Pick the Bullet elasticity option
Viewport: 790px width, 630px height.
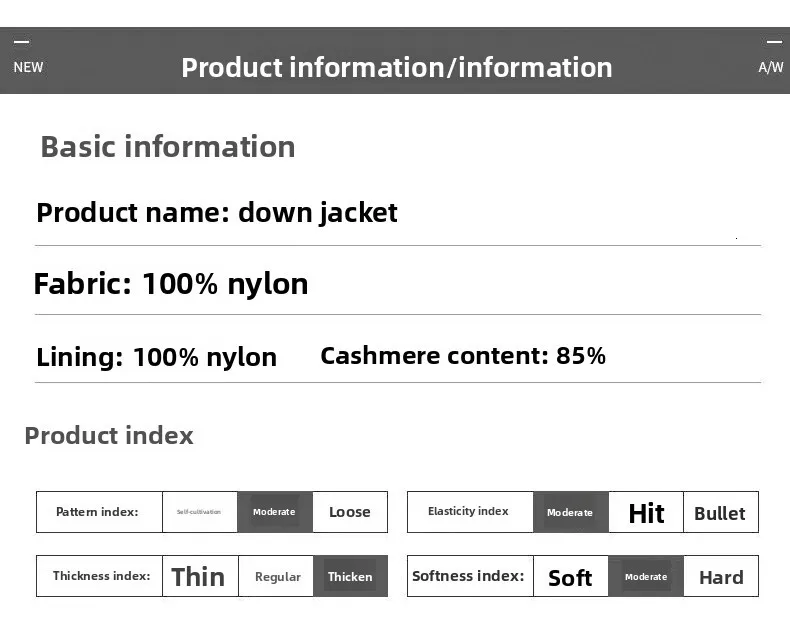(720, 513)
